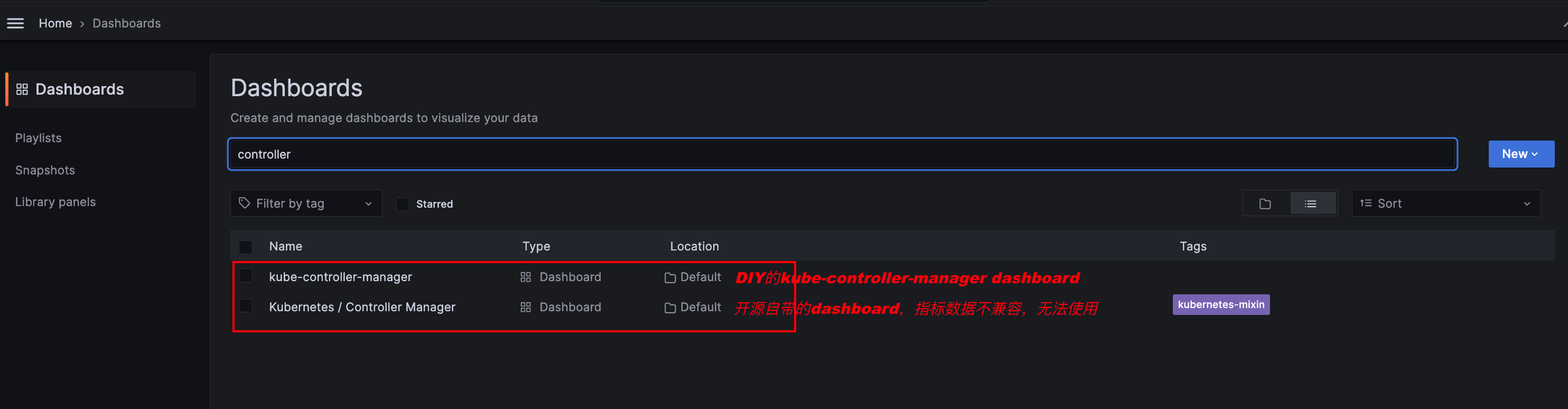Enable the Starred filter checkbox
1568x409 pixels.
pyautogui.click(x=403, y=204)
